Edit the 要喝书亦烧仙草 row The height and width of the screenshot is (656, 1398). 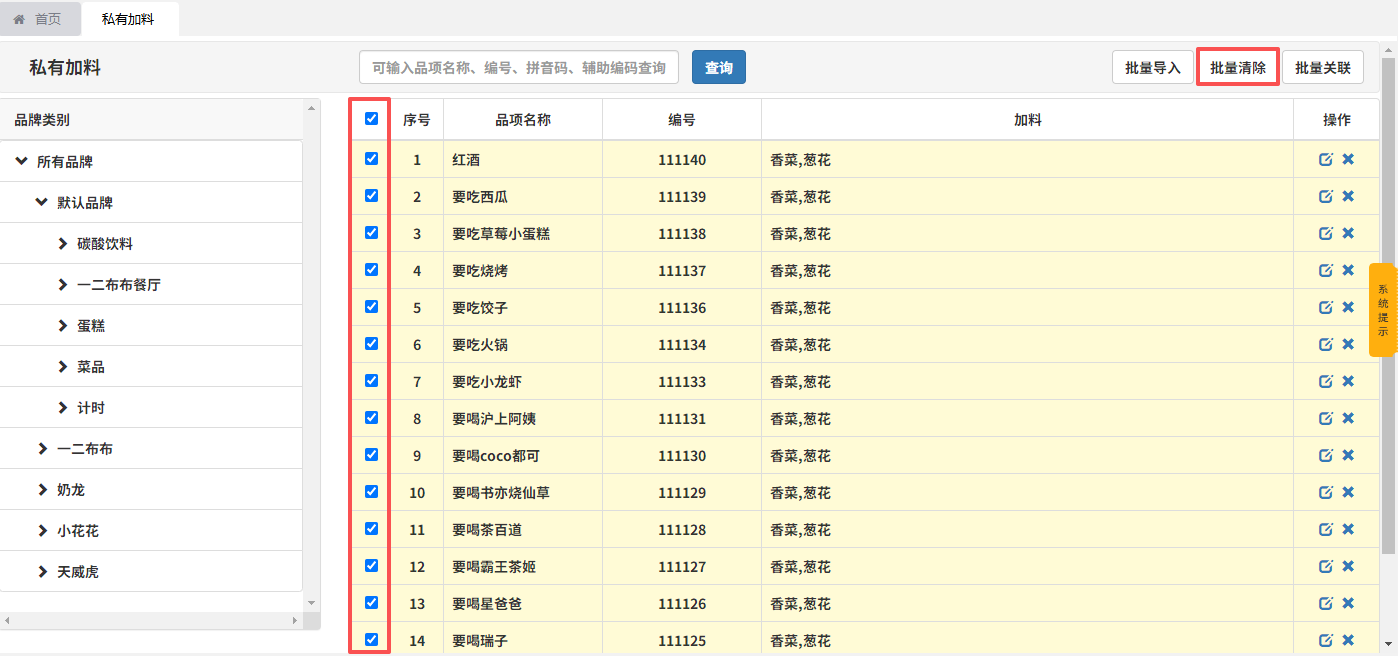point(1326,492)
